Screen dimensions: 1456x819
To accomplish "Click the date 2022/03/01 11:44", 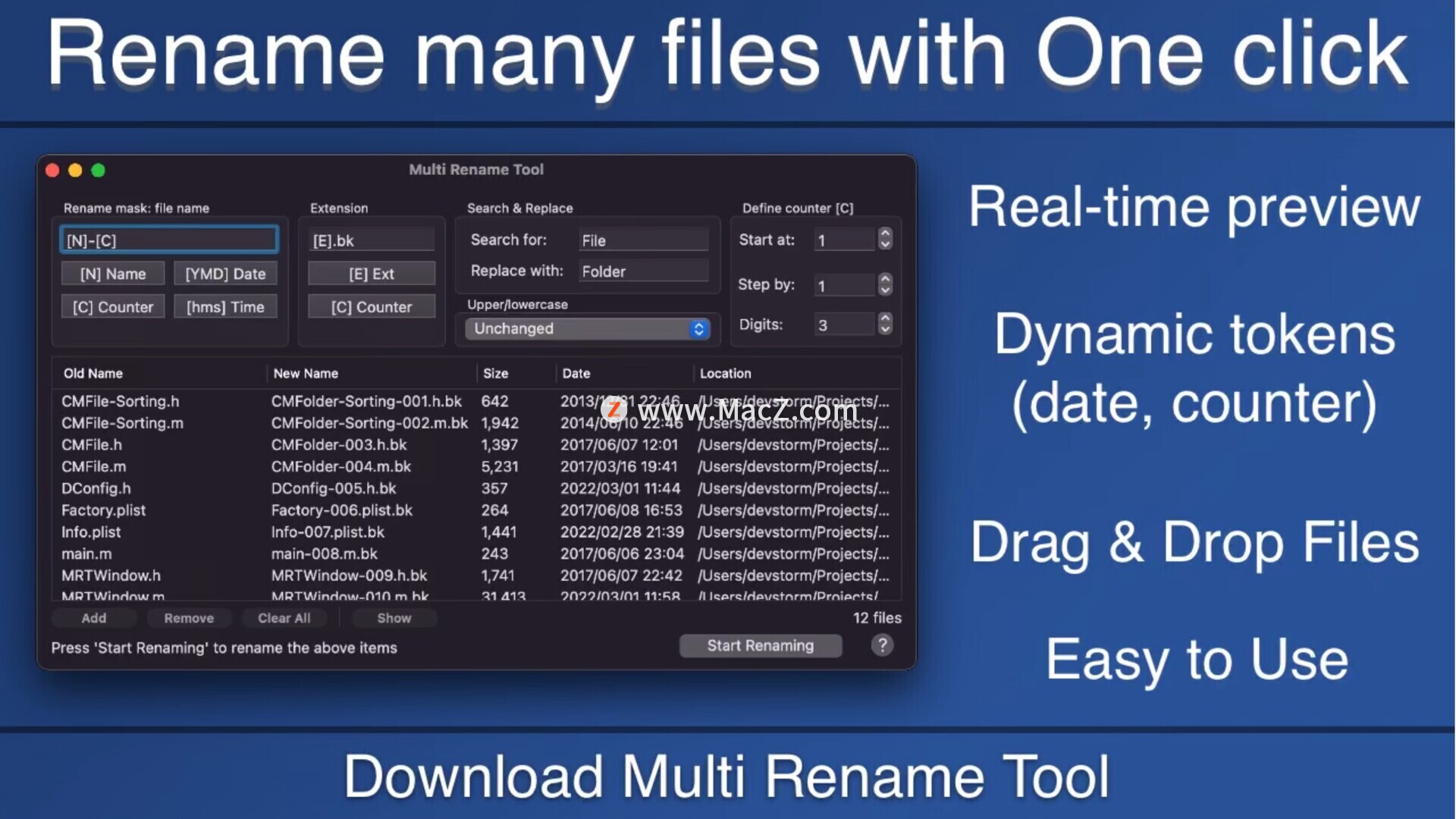I will [x=620, y=488].
